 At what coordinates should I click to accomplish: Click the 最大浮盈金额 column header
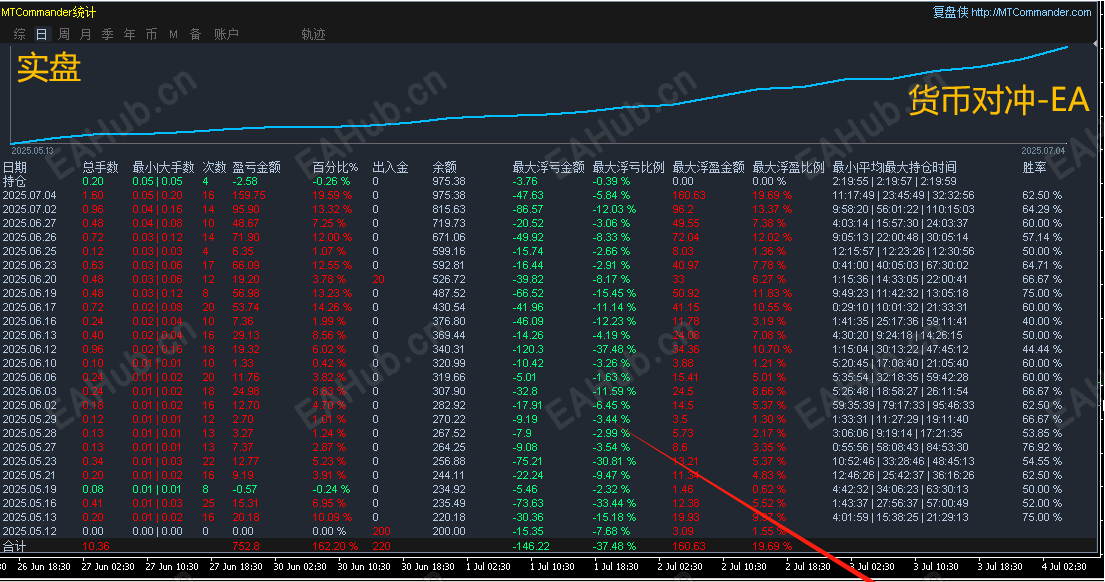point(708,167)
